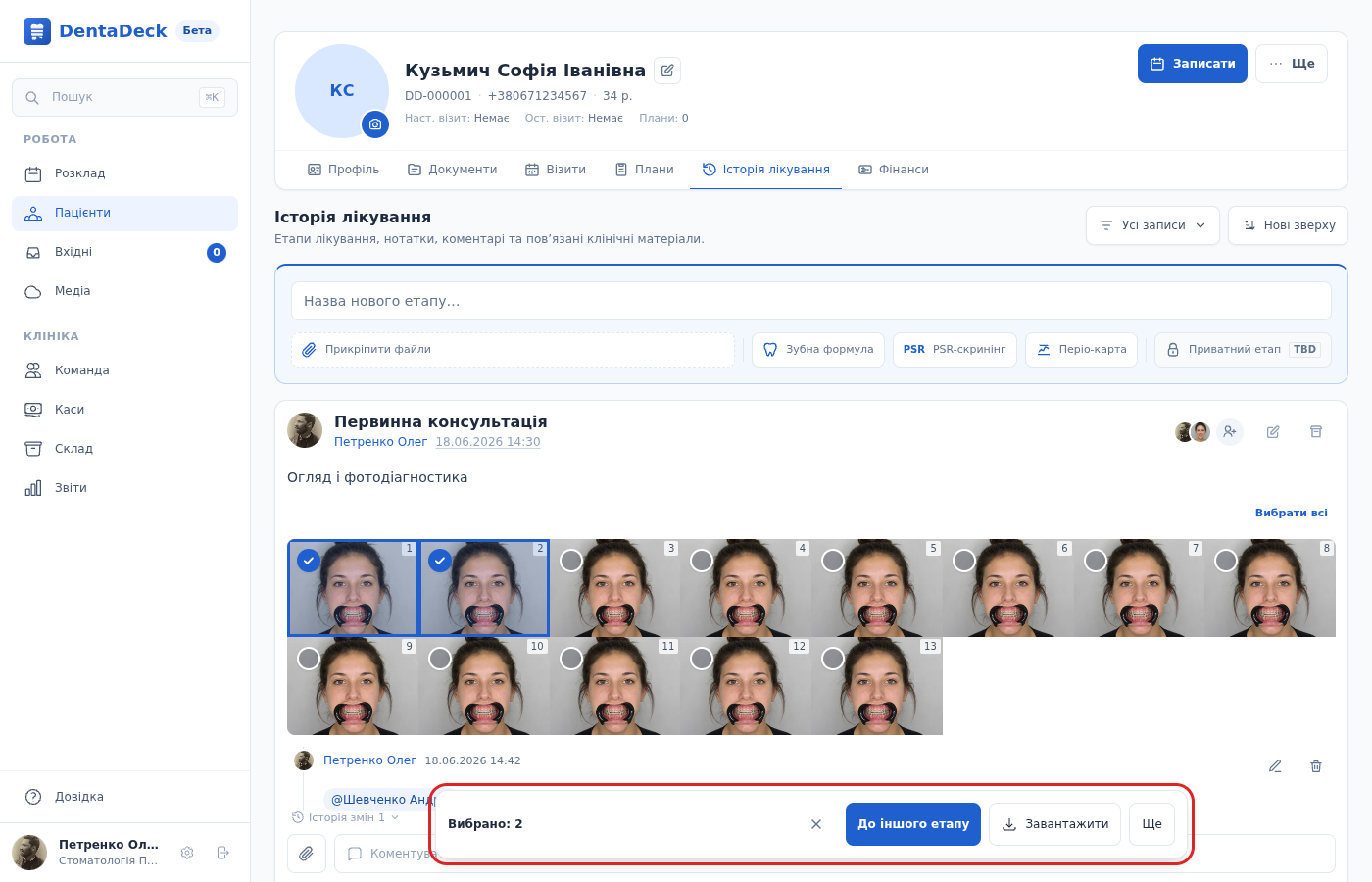This screenshot has height=882, width=1372.
Task: Click the Вибрати всі link
Action: point(1292,513)
